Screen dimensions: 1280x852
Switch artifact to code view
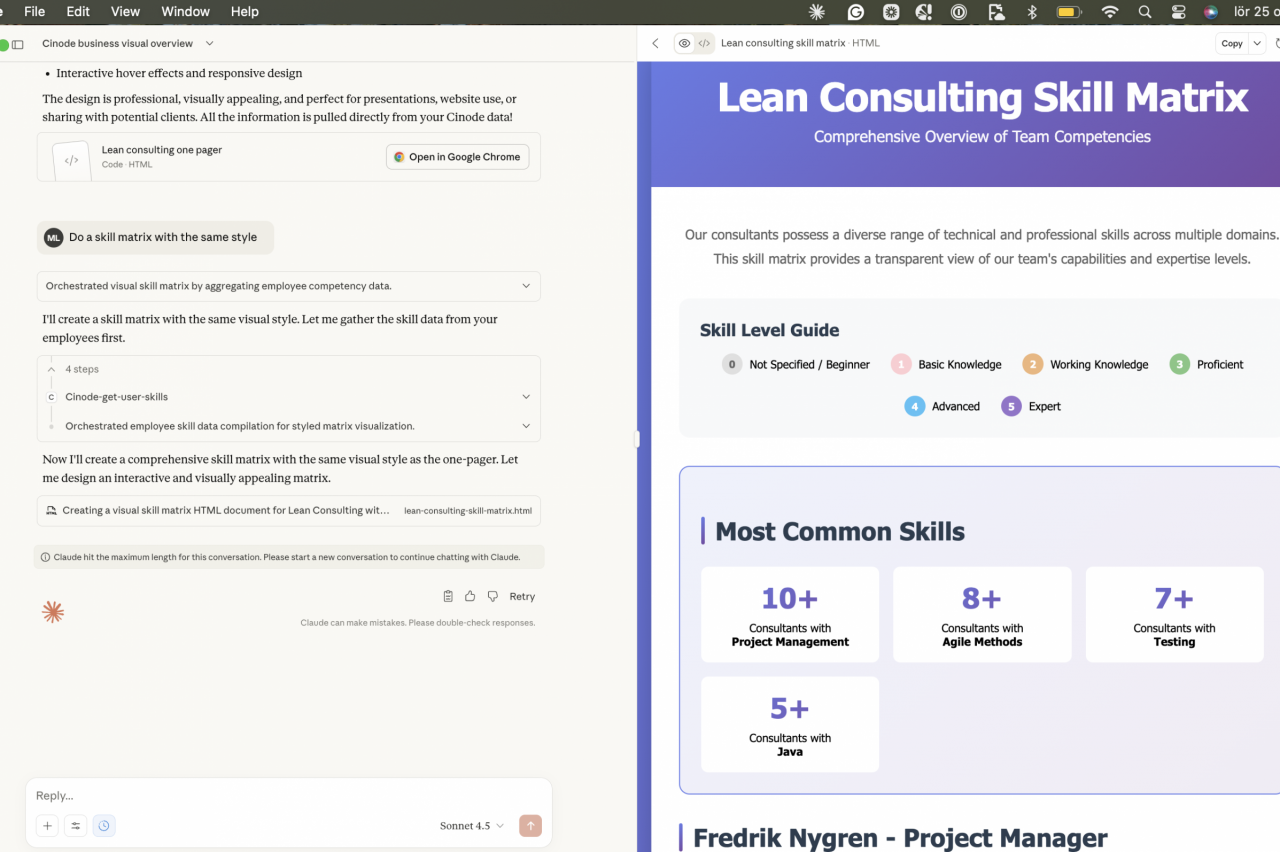(x=704, y=43)
